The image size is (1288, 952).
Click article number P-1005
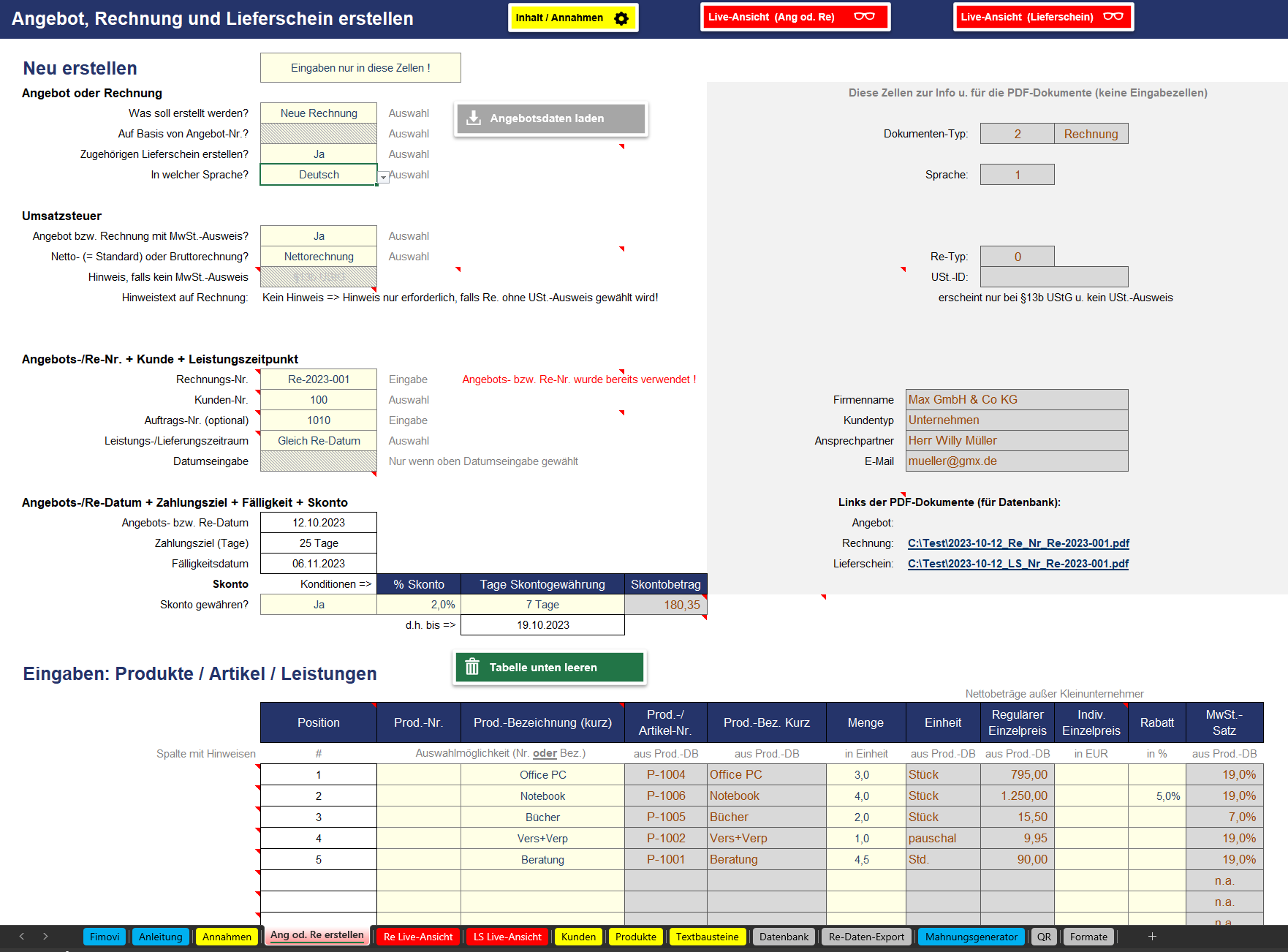coord(666,817)
